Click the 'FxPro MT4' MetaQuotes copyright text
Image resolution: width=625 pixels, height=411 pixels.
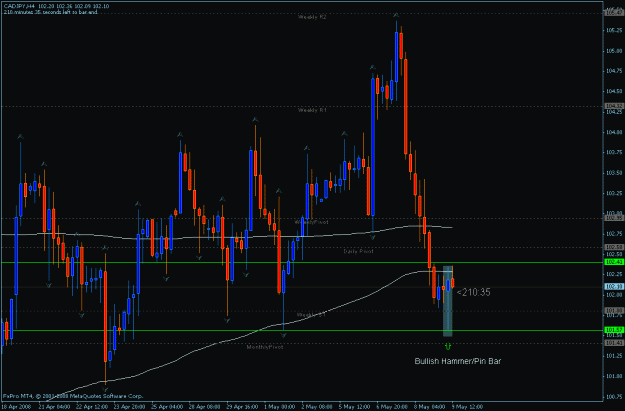(73, 396)
